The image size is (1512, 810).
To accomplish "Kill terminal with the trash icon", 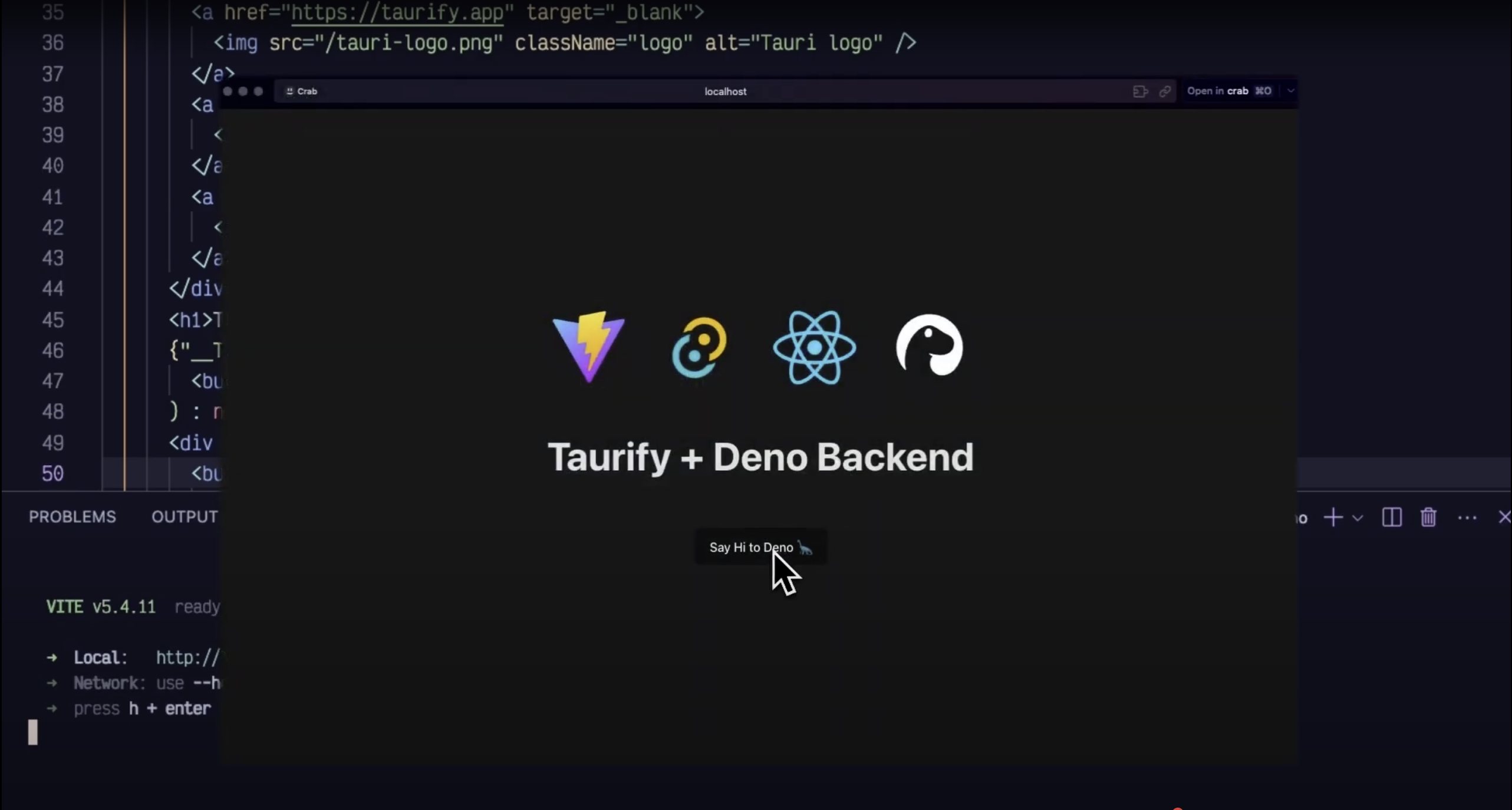I will [x=1428, y=518].
